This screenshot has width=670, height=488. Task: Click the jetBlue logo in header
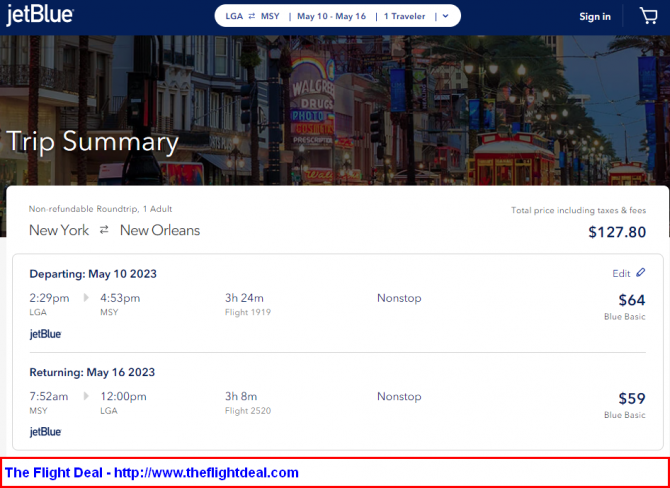[x=40, y=15]
